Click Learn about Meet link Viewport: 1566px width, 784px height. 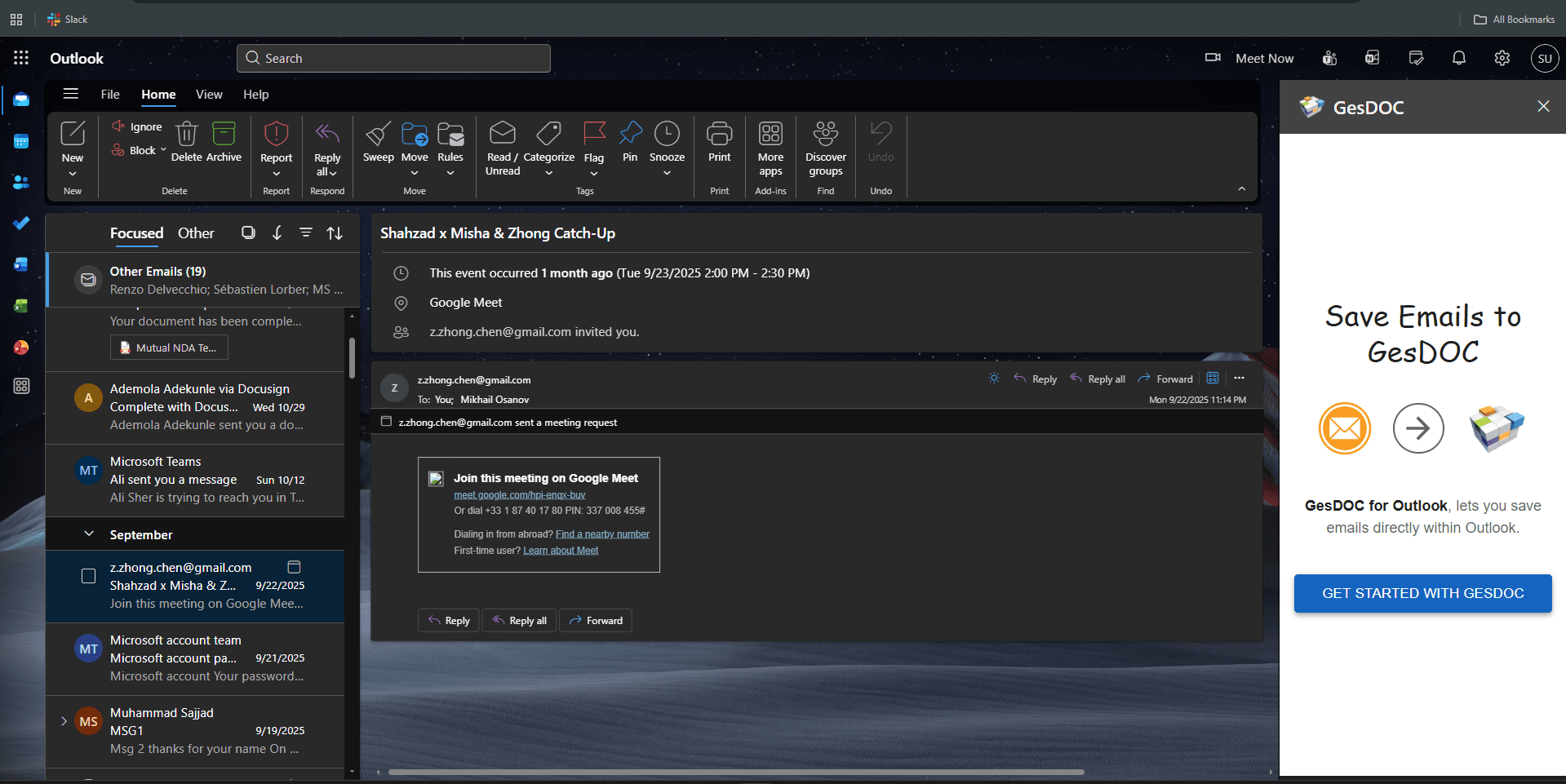coord(561,551)
